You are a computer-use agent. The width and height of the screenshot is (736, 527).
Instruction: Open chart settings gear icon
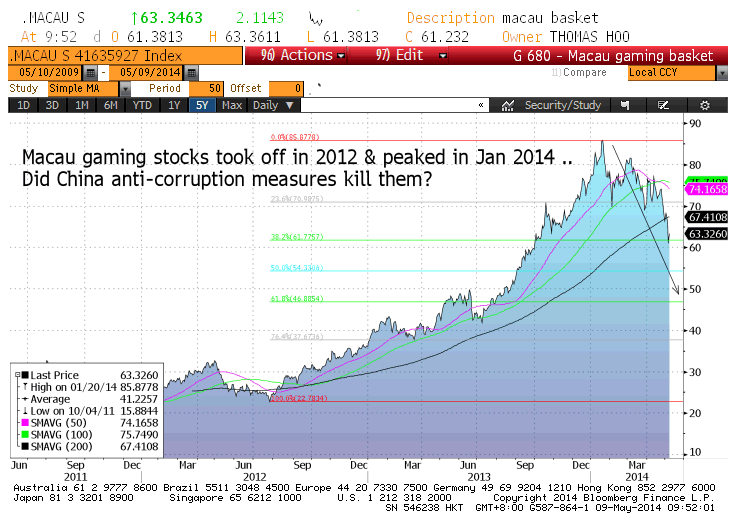[x=704, y=104]
